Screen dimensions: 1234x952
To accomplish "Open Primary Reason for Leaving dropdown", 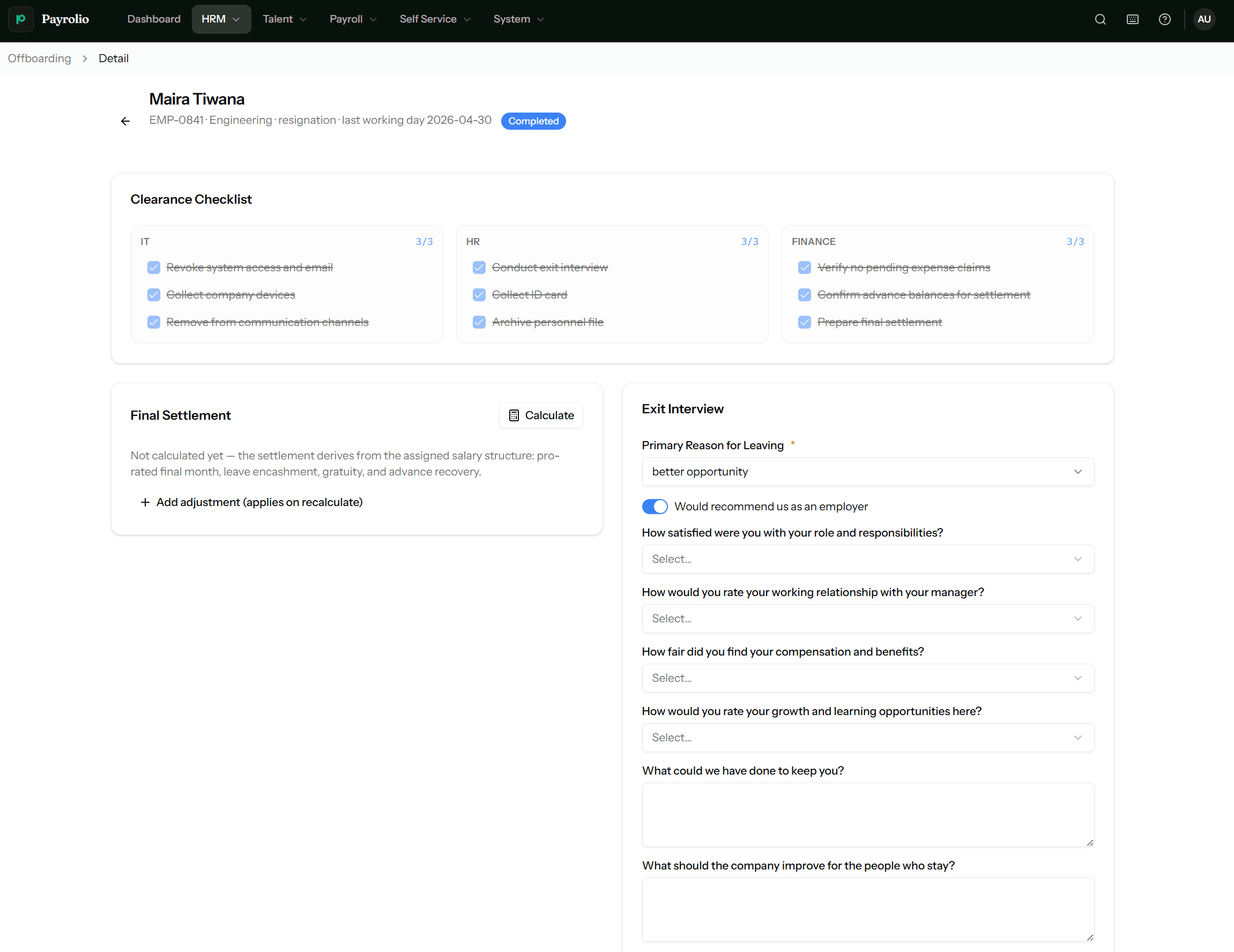I will click(867, 472).
